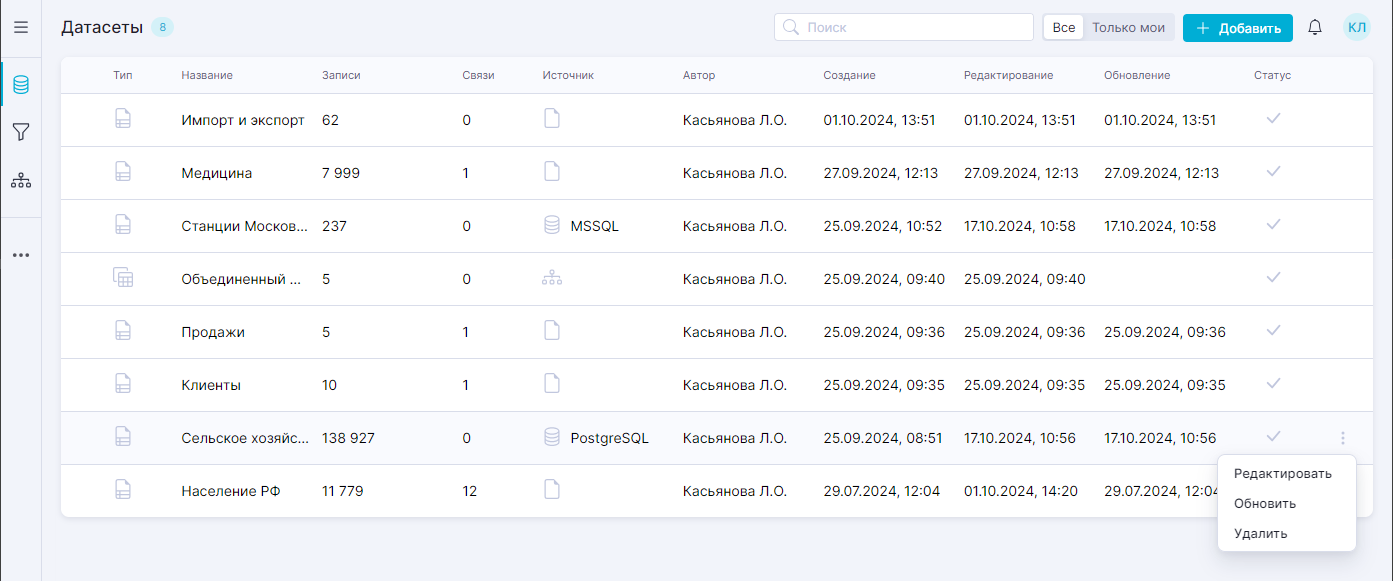Sort by the Связи column header

(x=478, y=76)
